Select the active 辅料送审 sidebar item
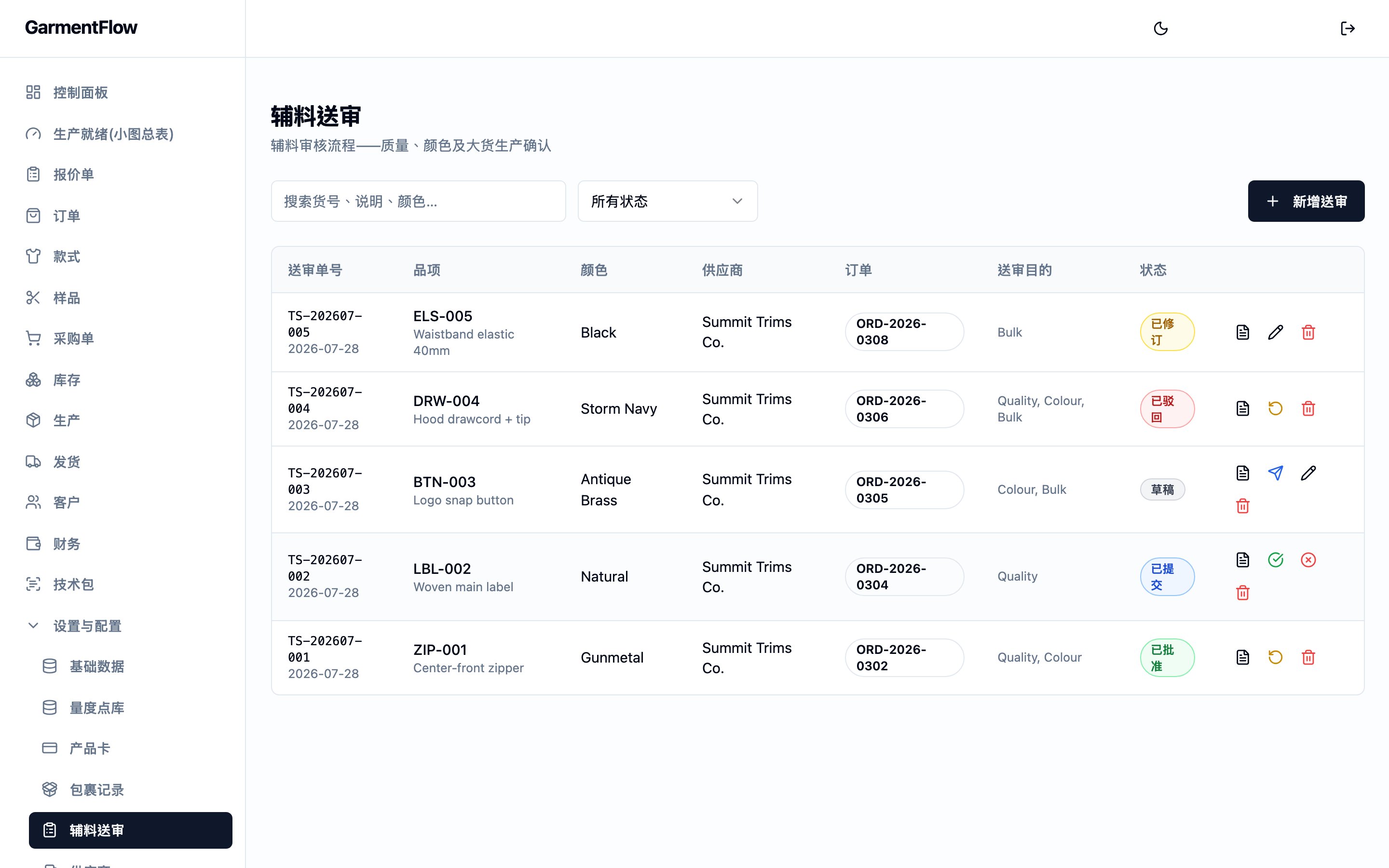Viewport: 1389px width, 868px height. pyautogui.click(x=130, y=830)
